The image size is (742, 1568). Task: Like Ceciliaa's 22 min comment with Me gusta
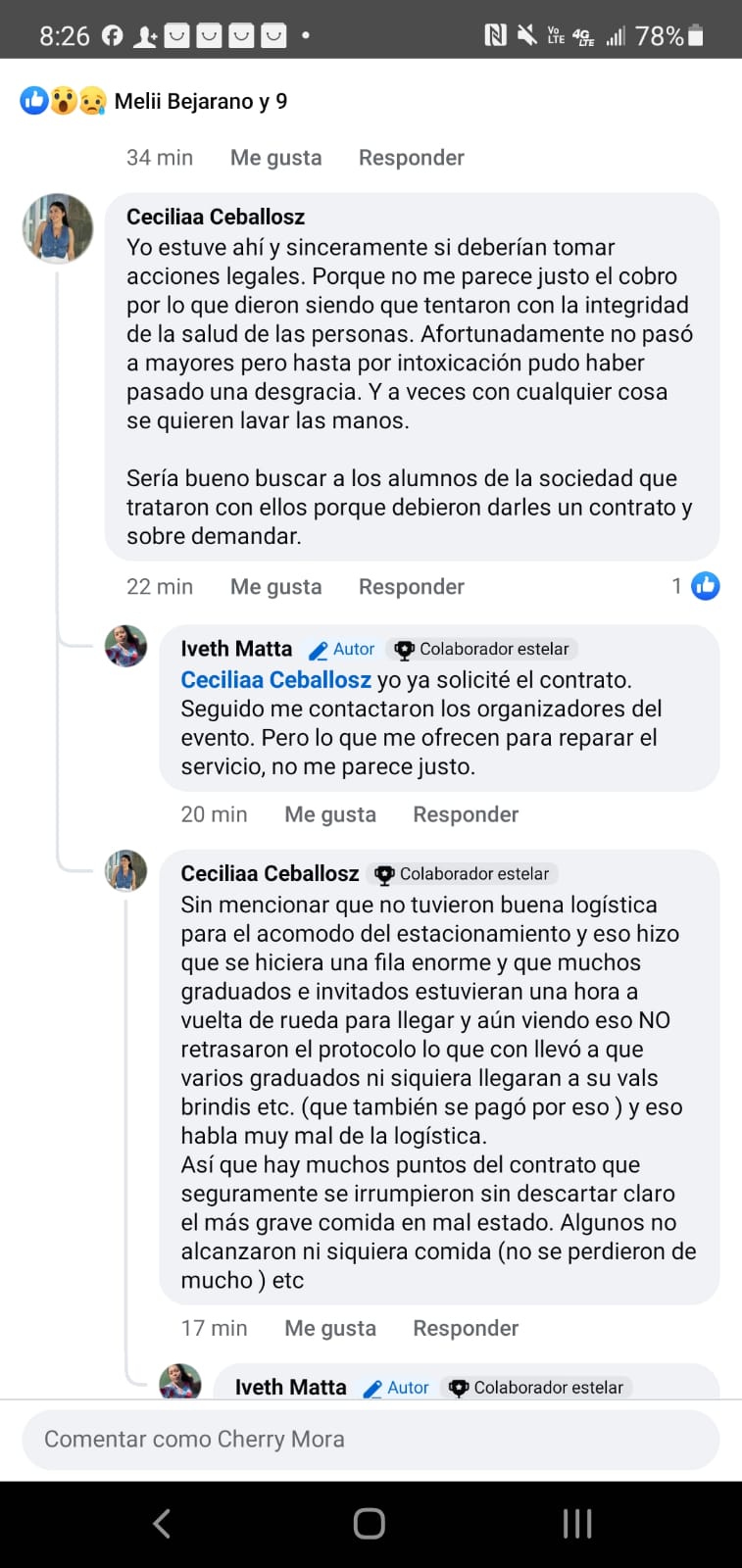coord(275,586)
